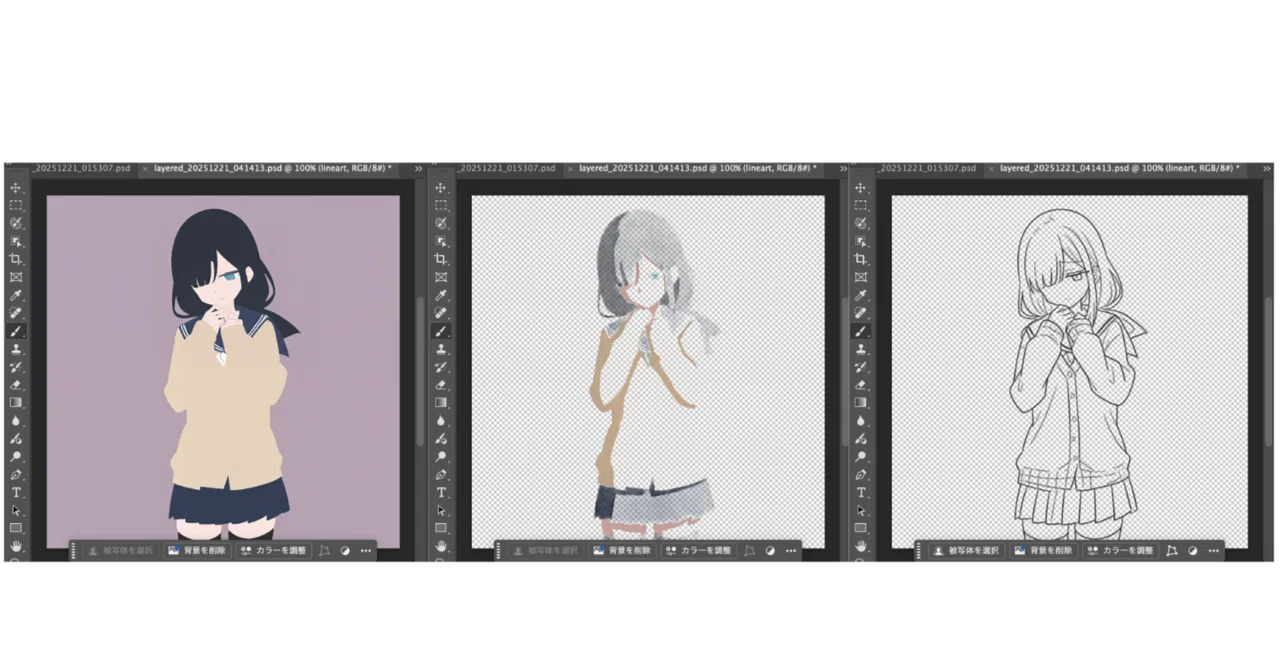Select the Eraser tool in the faded-color window
Screen dimensions: 1280x670
point(440,386)
